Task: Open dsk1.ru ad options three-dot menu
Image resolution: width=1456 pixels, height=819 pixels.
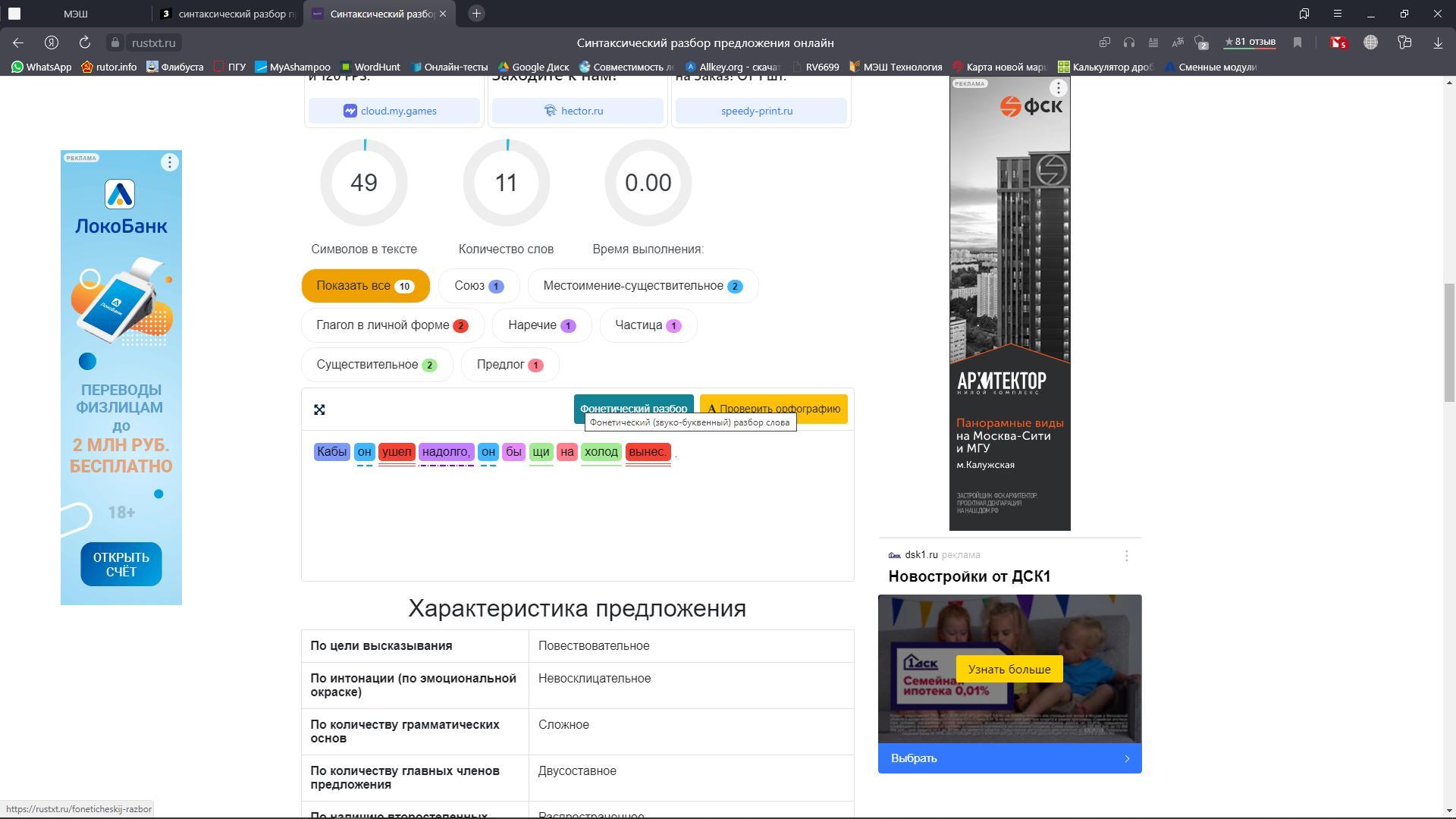Action: [1127, 556]
